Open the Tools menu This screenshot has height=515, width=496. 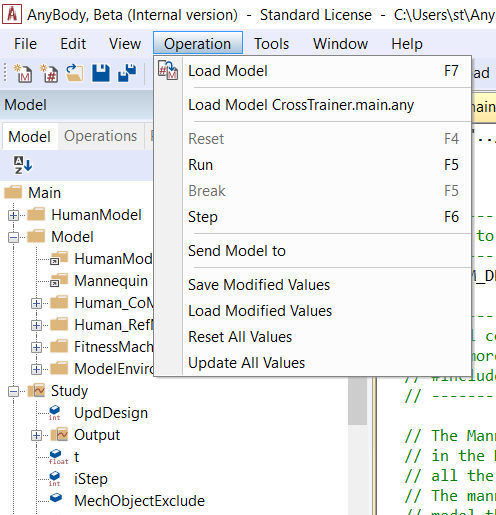click(x=271, y=44)
